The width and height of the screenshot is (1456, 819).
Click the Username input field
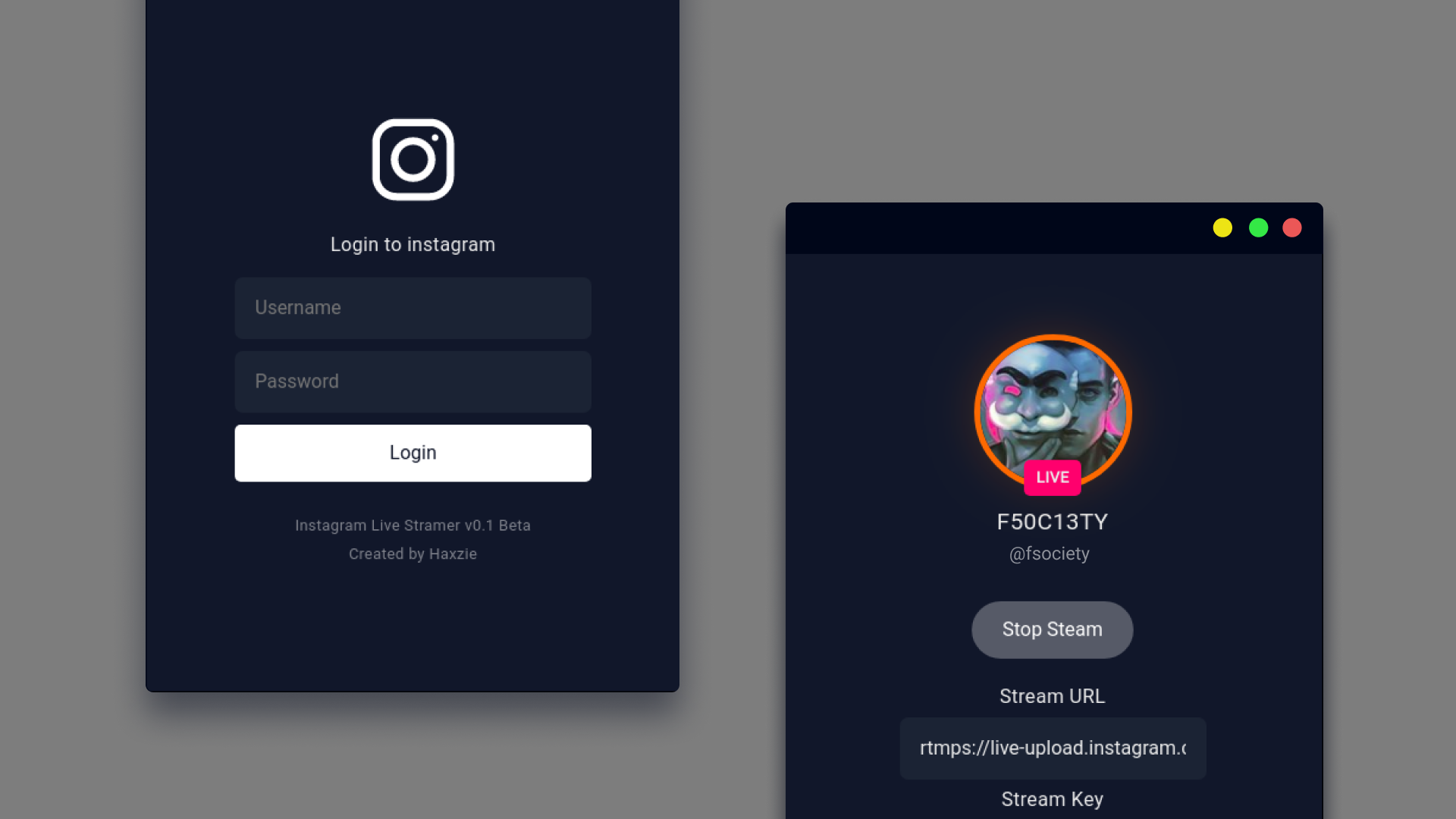point(413,307)
